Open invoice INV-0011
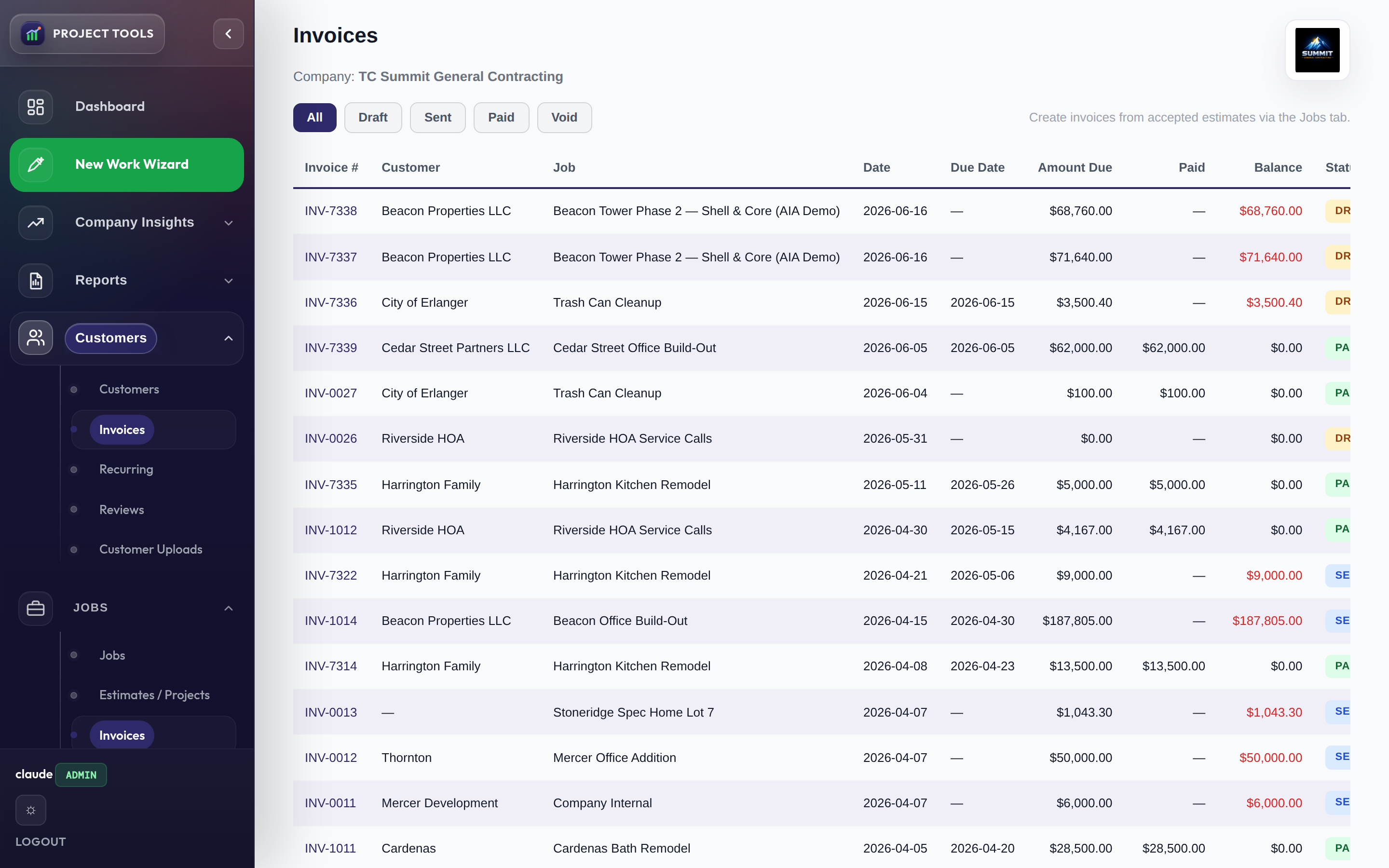The image size is (1389, 868). coord(330,803)
